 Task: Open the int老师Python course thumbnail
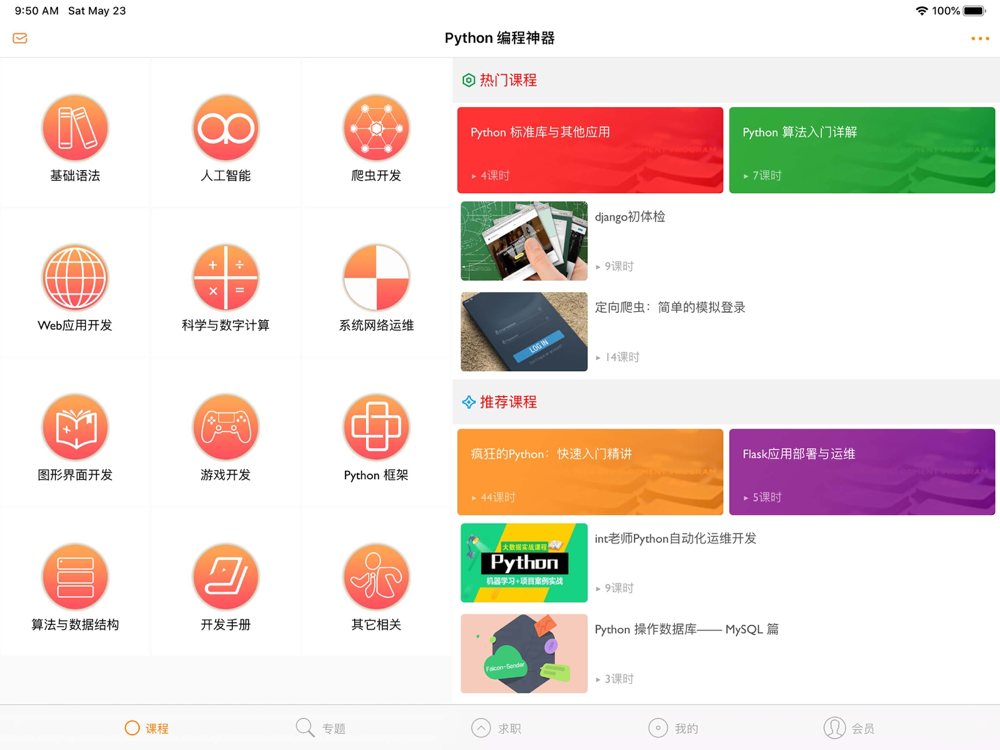pyautogui.click(x=524, y=563)
